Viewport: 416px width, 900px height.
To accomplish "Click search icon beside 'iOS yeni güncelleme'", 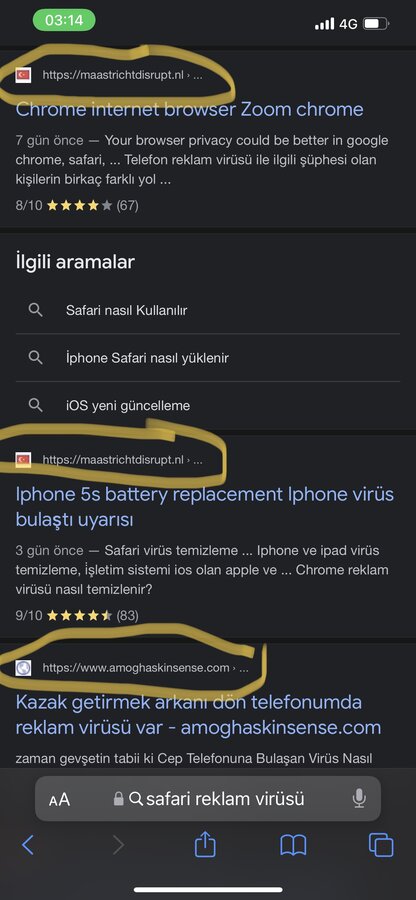I will [36, 405].
